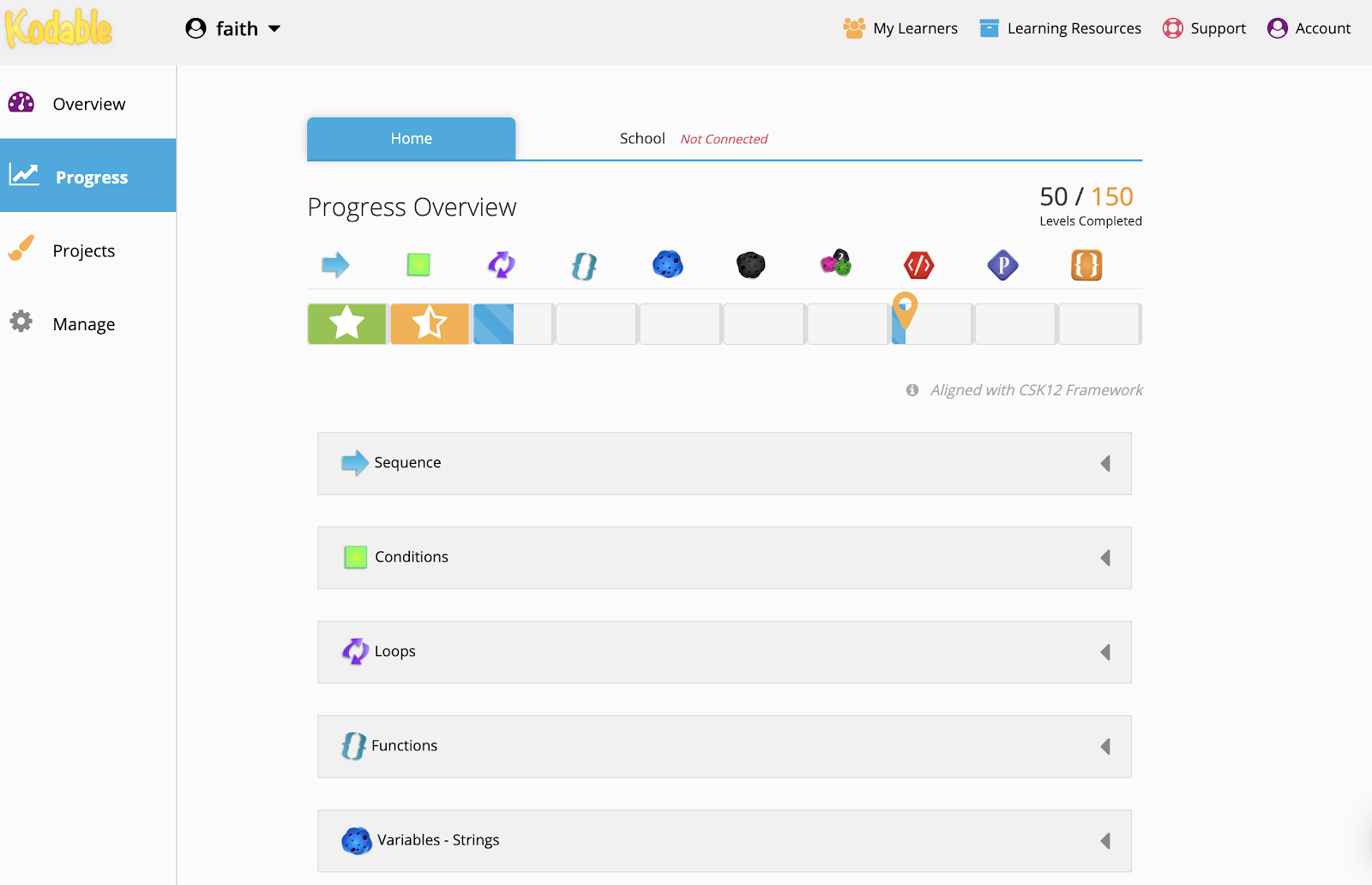Expand the Sequence section
The height and width of the screenshot is (885, 1372).
click(x=725, y=463)
